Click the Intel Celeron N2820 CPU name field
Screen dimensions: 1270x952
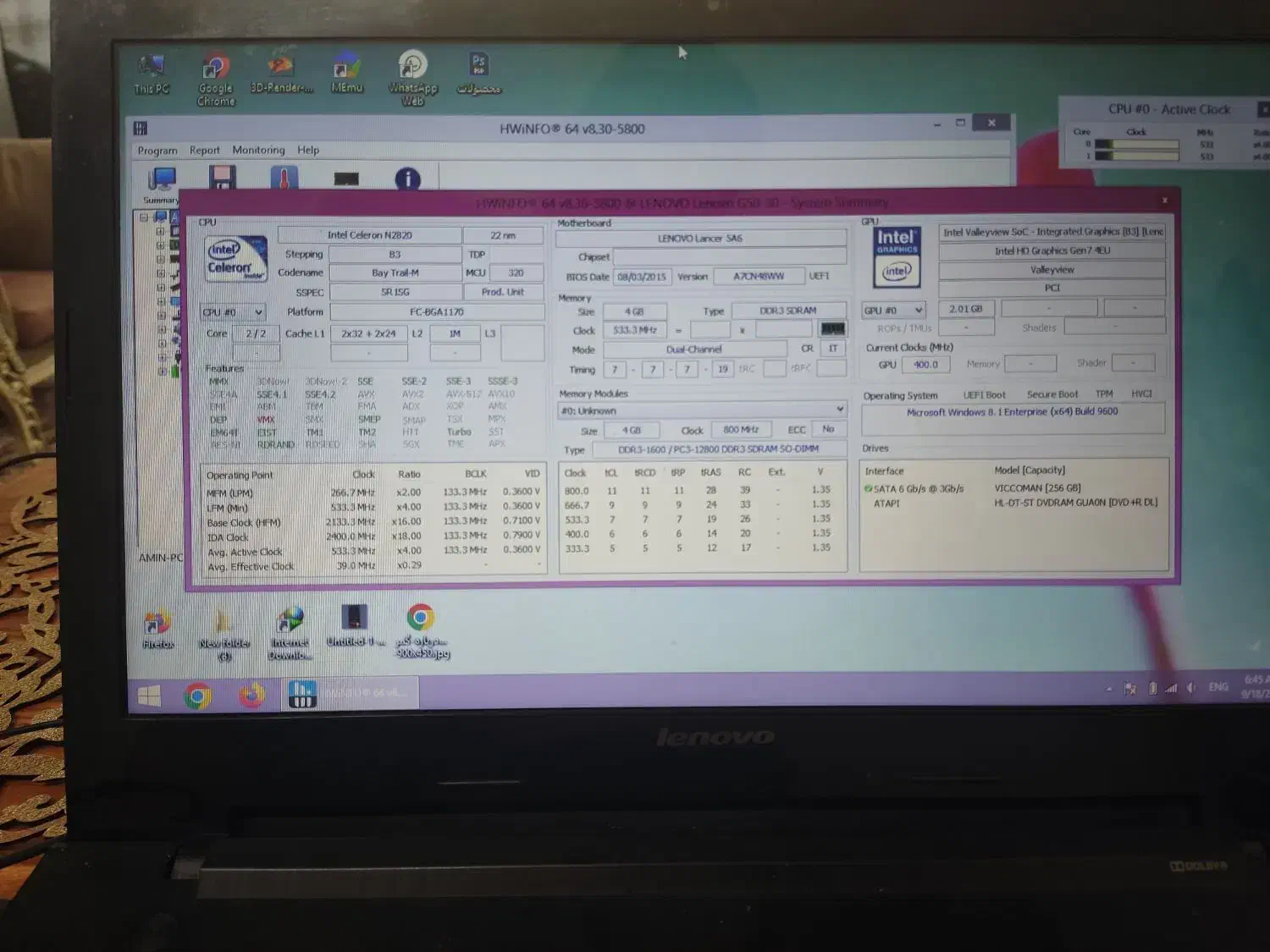[x=370, y=235]
